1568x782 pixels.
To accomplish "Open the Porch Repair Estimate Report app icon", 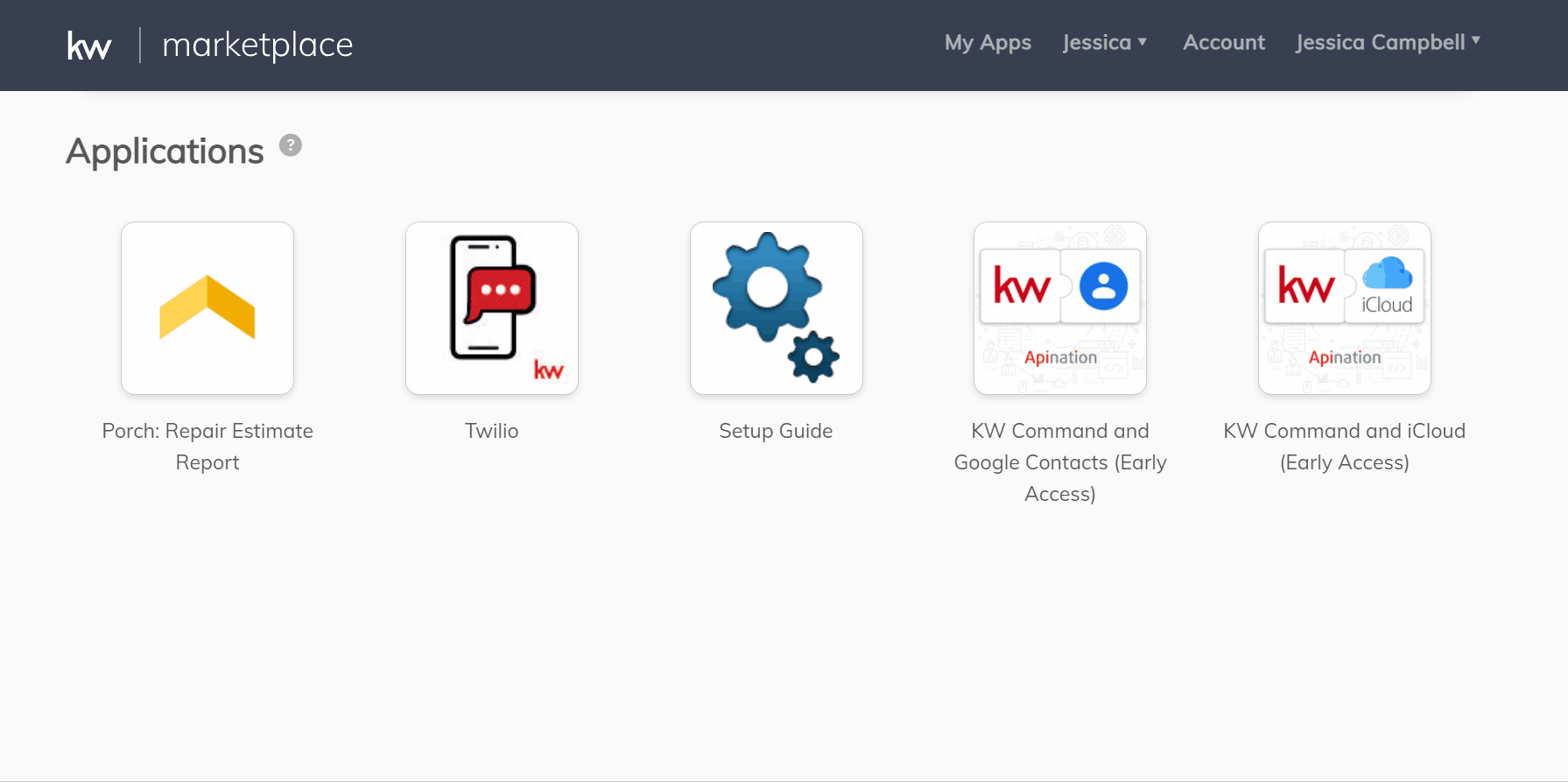I will click(207, 308).
